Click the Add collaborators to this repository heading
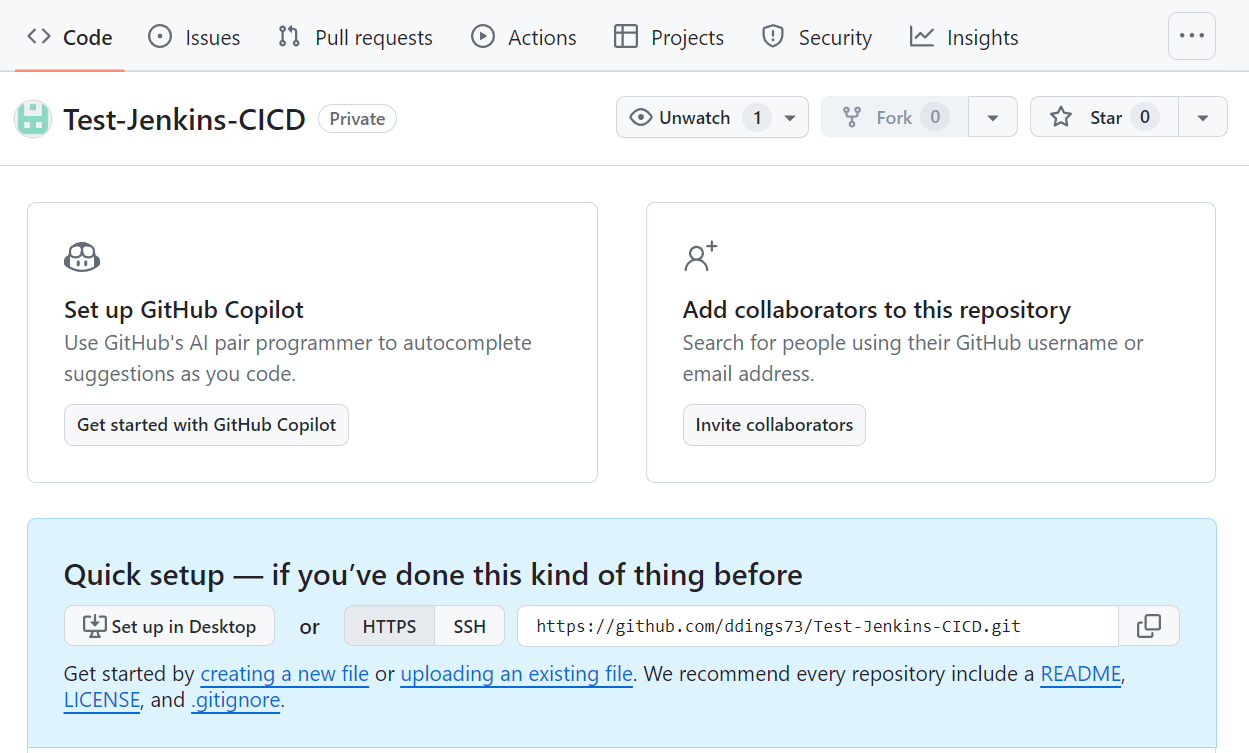Image resolution: width=1249 pixels, height=753 pixels. click(877, 310)
